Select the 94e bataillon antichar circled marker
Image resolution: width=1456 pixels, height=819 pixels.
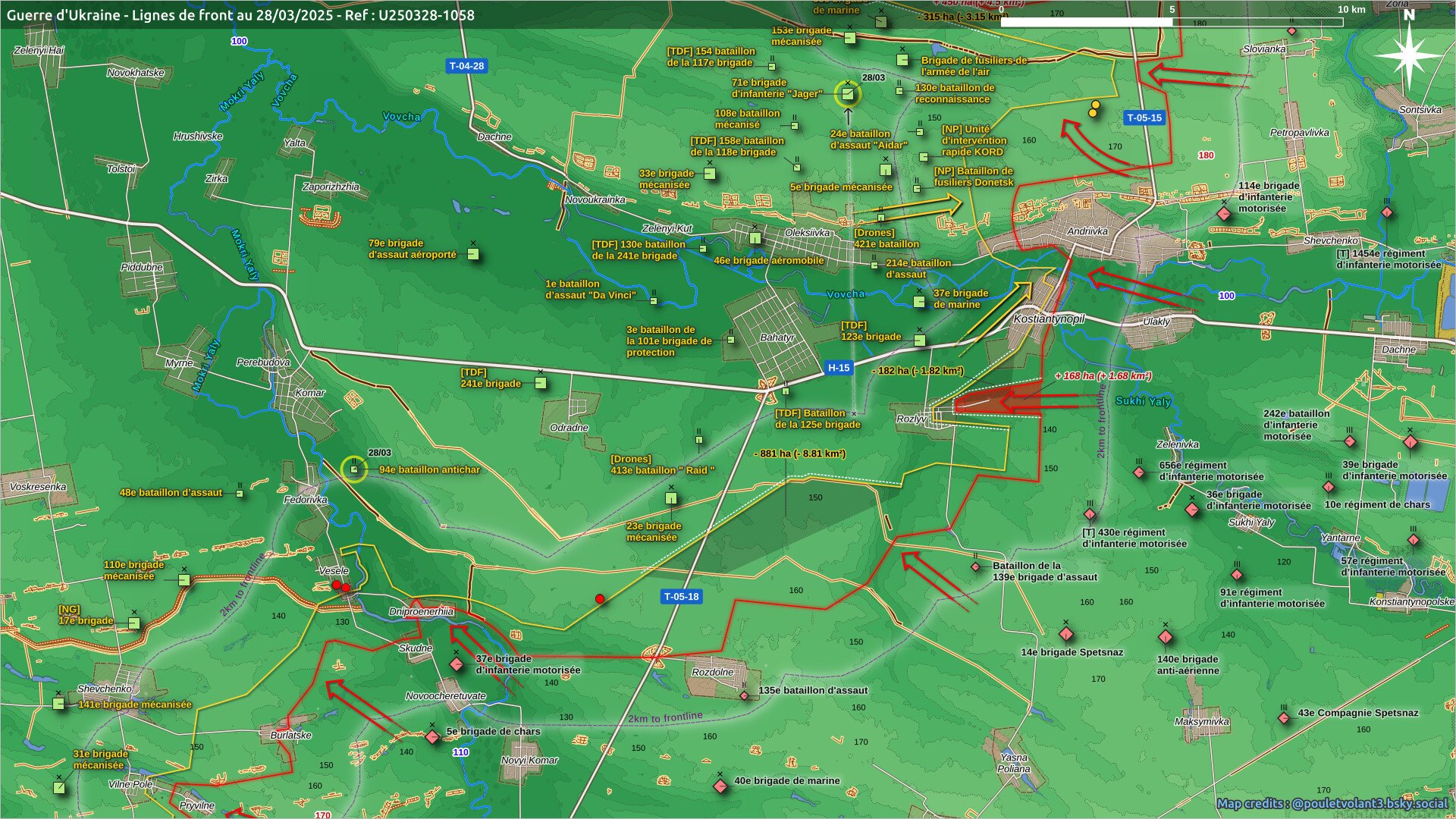[353, 469]
